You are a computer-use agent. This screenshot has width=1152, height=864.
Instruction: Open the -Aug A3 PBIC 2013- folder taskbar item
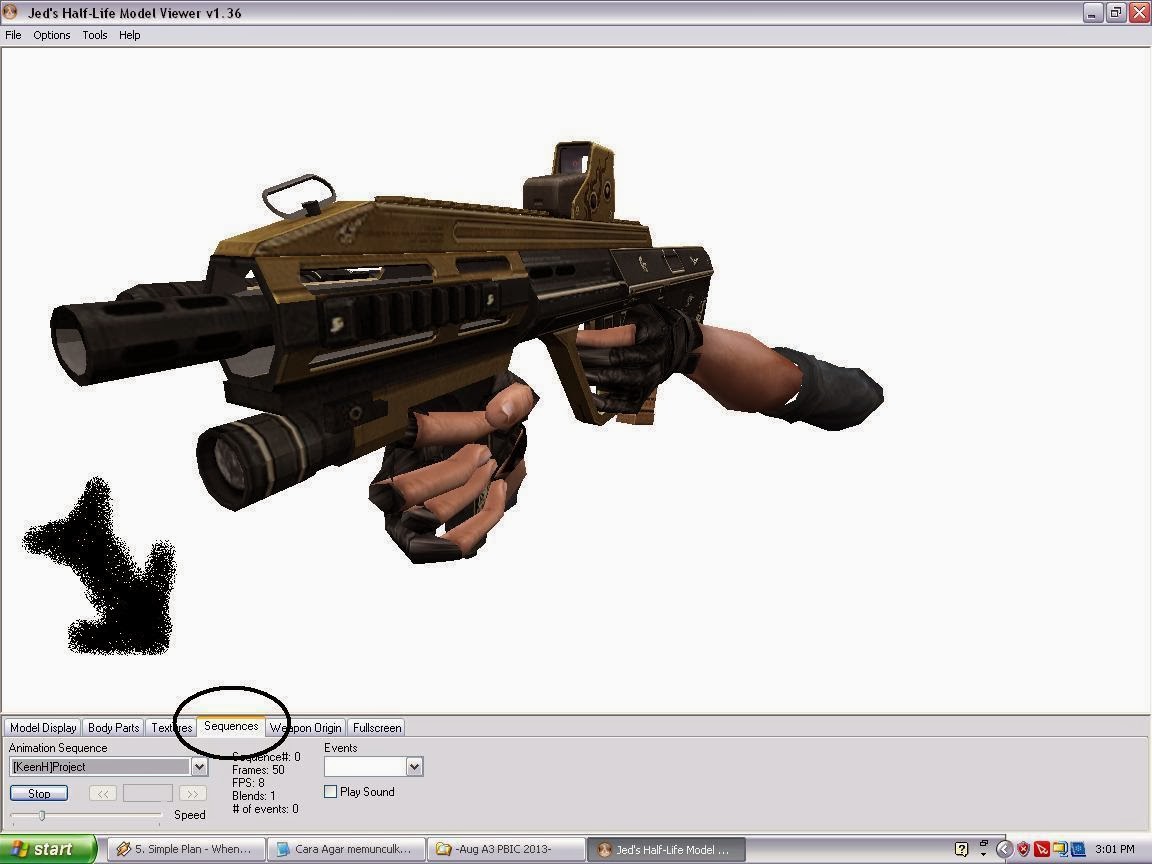[505, 849]
